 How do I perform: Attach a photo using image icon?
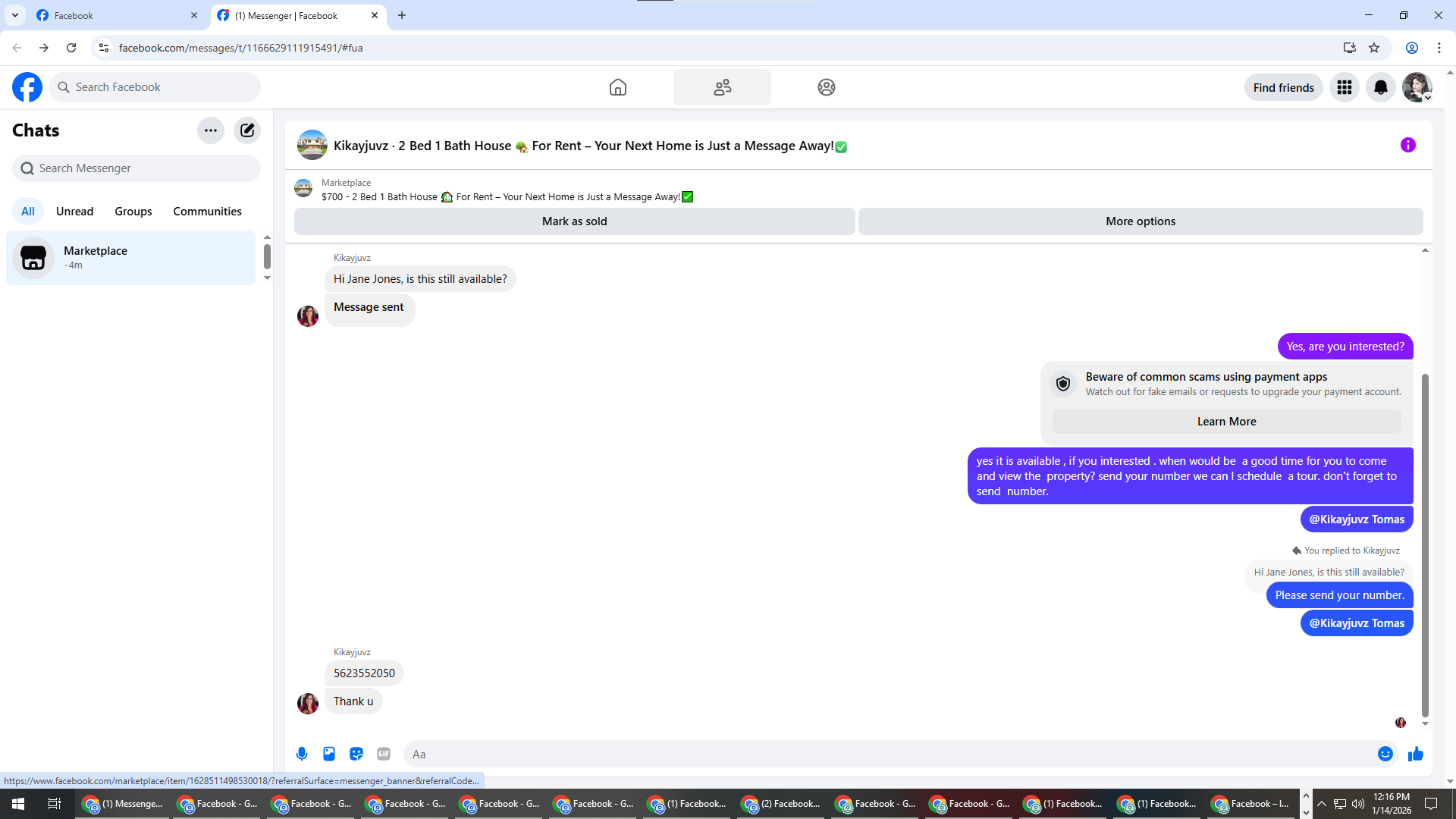[x=329, y=754]
